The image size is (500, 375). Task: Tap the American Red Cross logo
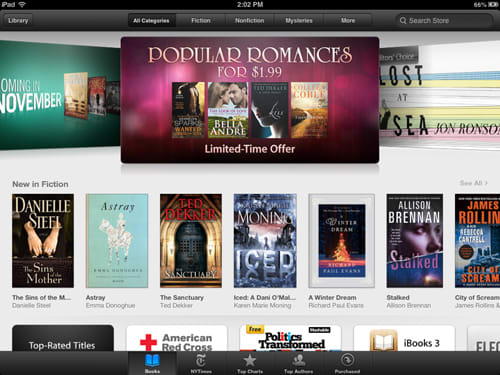tap(148, 342)
